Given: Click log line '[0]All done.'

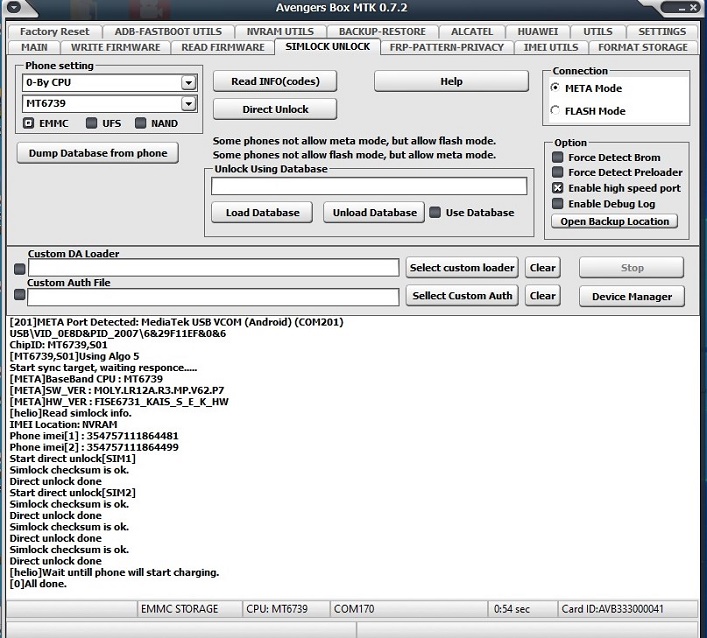Looking at the screenshot, I should click(38, 584).
